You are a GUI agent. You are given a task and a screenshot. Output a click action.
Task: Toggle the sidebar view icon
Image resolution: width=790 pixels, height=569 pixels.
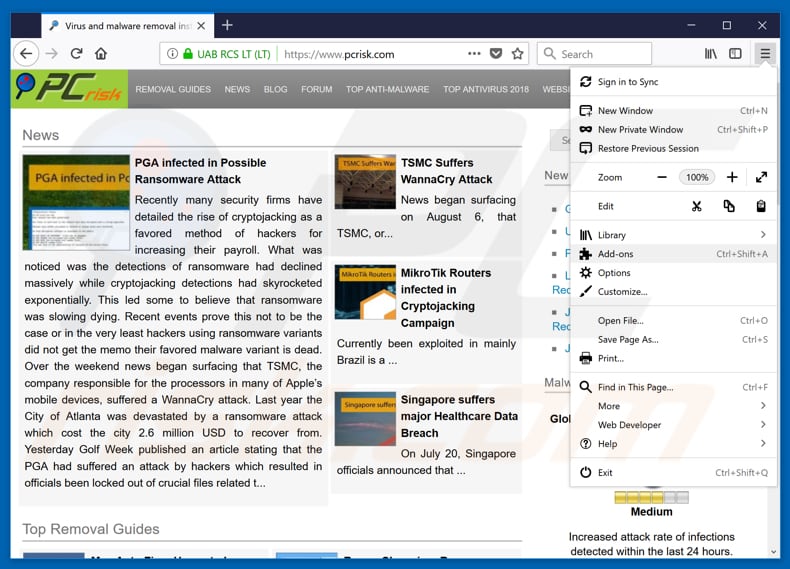coord(736,54)
